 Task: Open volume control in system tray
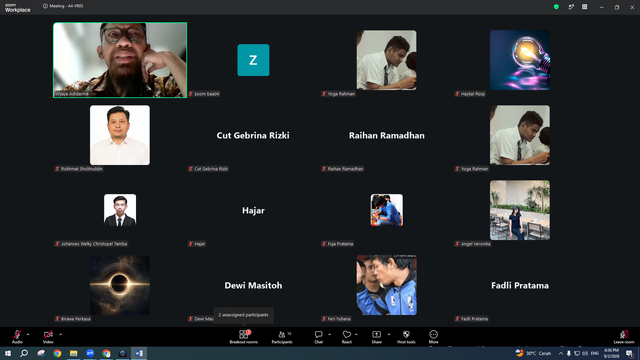point(585,353)
